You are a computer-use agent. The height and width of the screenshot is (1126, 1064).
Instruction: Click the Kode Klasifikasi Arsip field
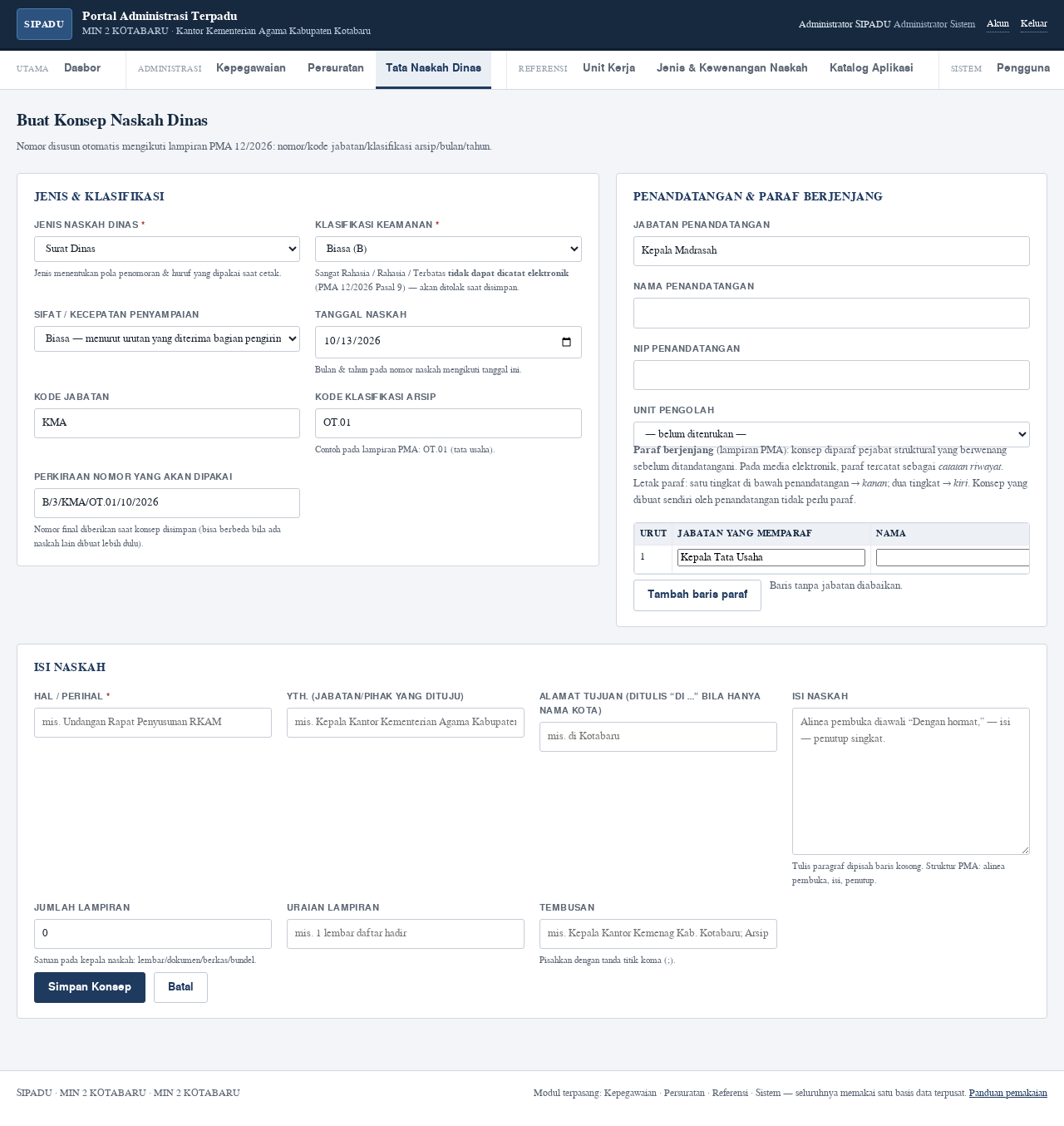(x=448, y=423)
